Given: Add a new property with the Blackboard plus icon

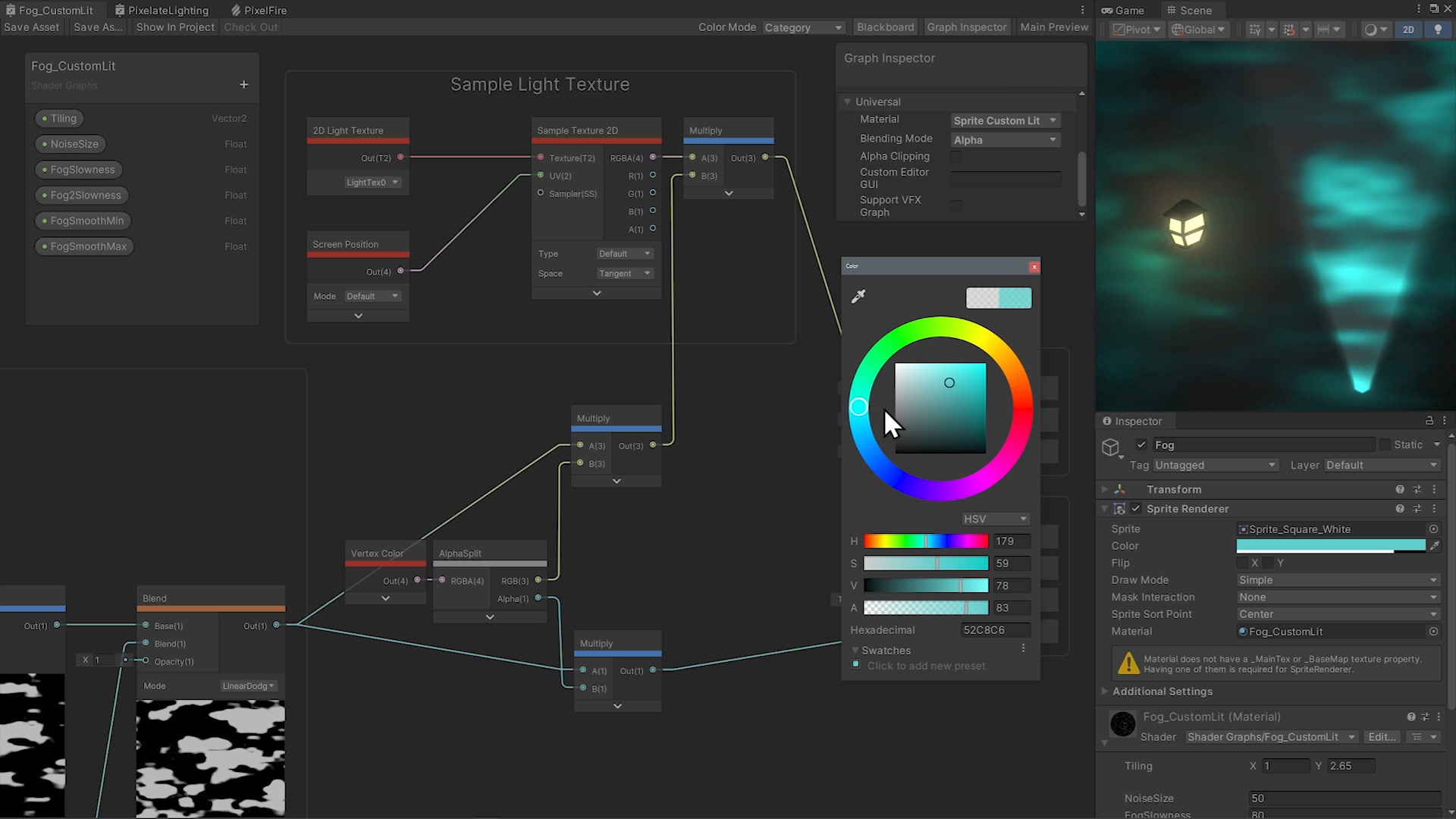Looking at the screenshot, I should point(243,85).
